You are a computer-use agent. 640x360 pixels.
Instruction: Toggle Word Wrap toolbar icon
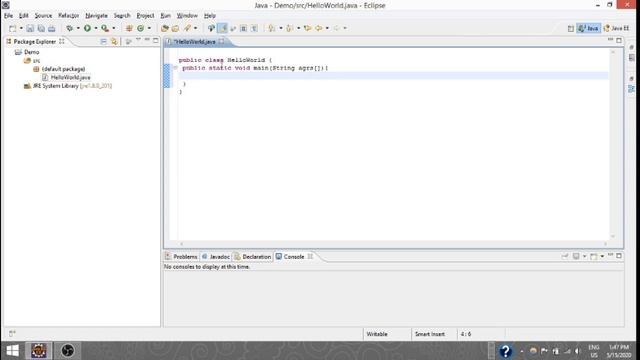[x=233, y=28]
